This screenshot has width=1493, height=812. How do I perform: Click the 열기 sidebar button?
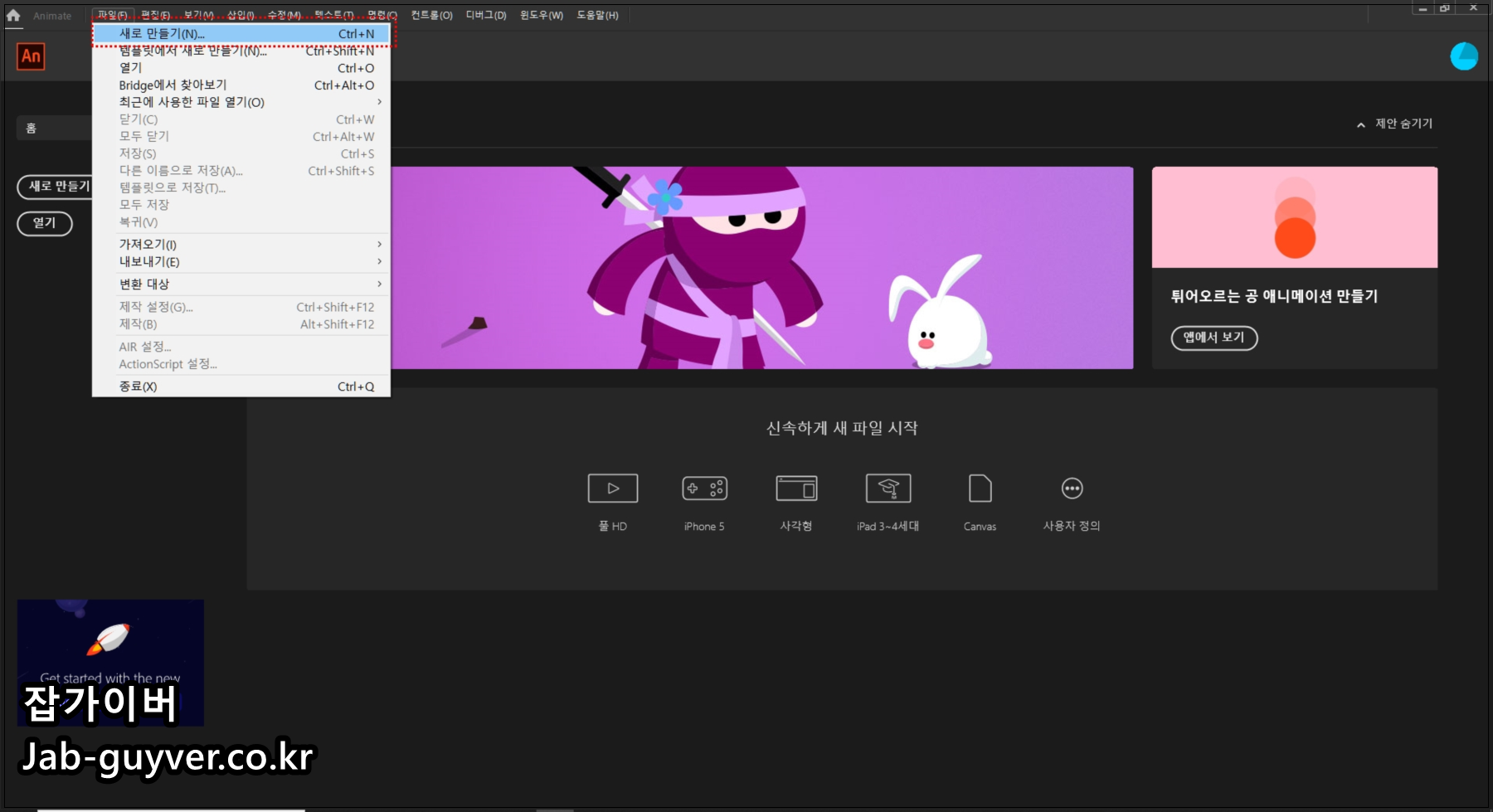click(45, 223)
